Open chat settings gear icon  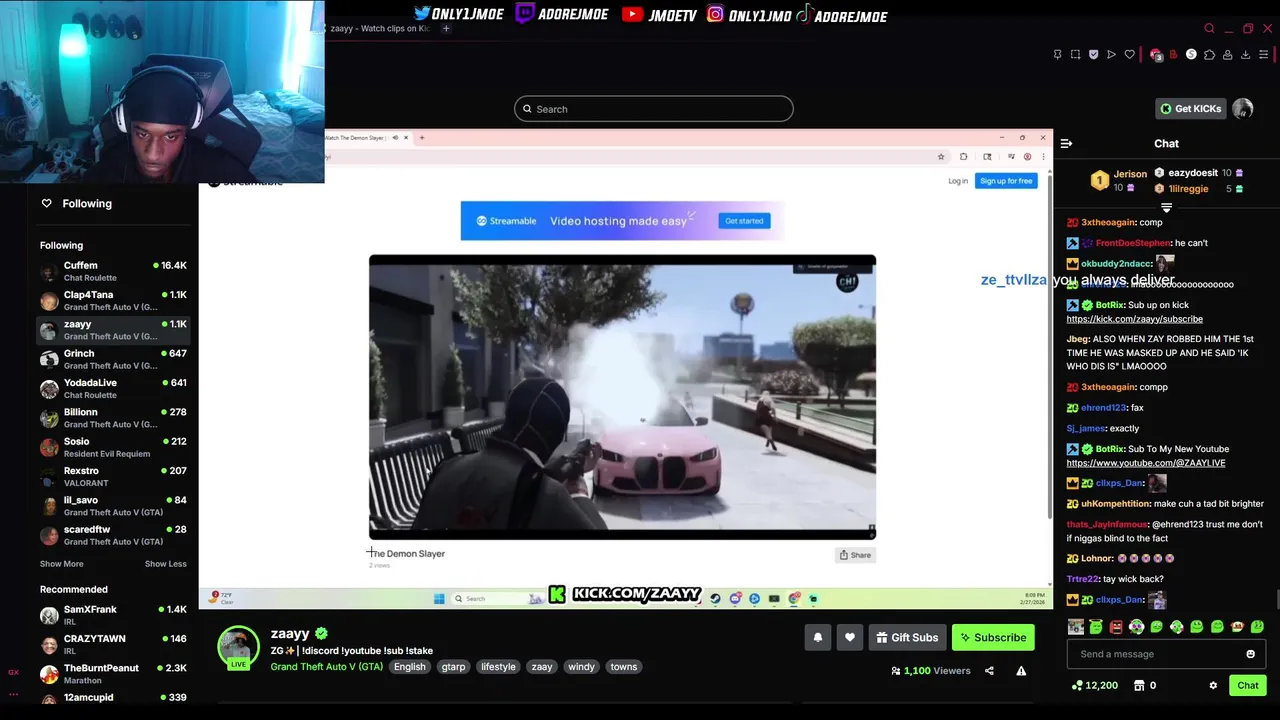click(x=1213, y=686)
